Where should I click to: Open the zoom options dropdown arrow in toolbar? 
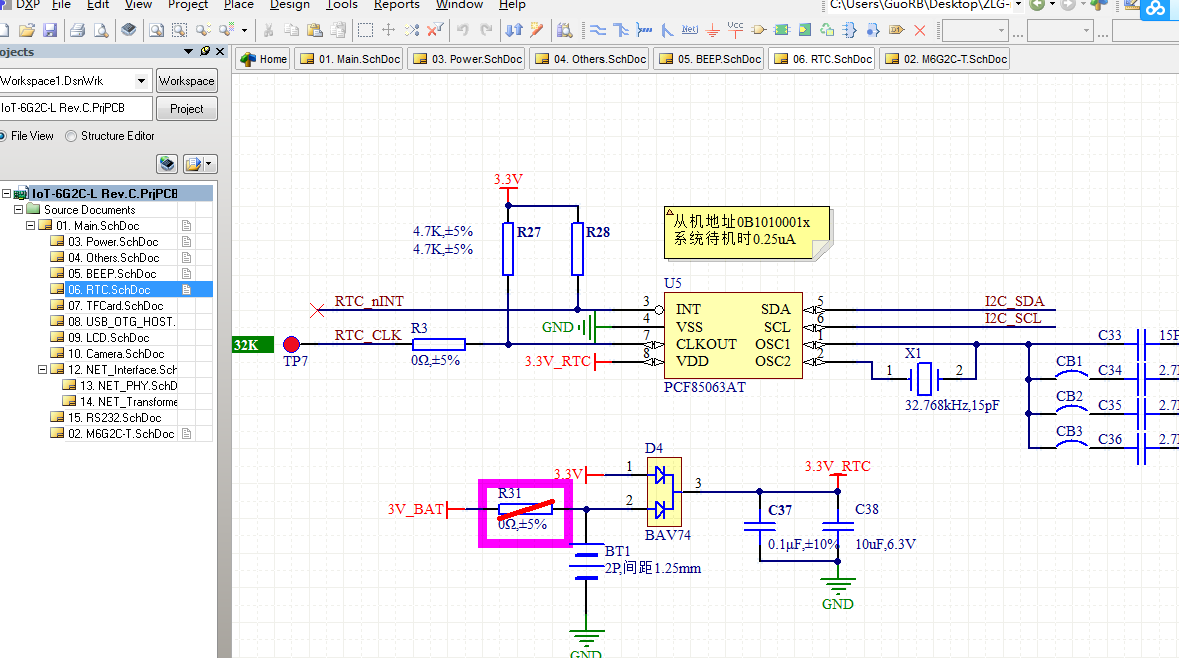(244, 30)
